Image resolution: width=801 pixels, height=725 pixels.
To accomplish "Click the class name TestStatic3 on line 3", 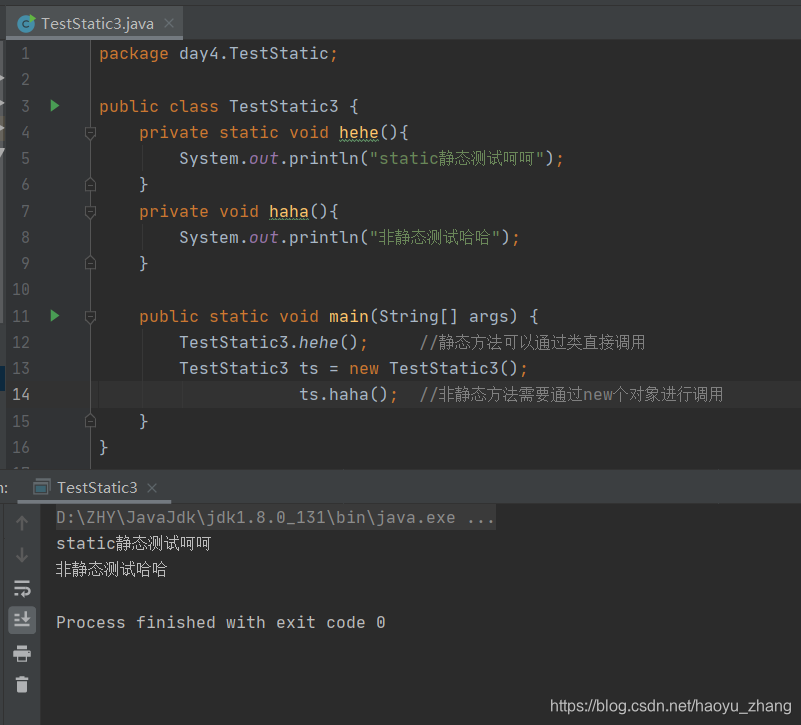I will (284, 106).
